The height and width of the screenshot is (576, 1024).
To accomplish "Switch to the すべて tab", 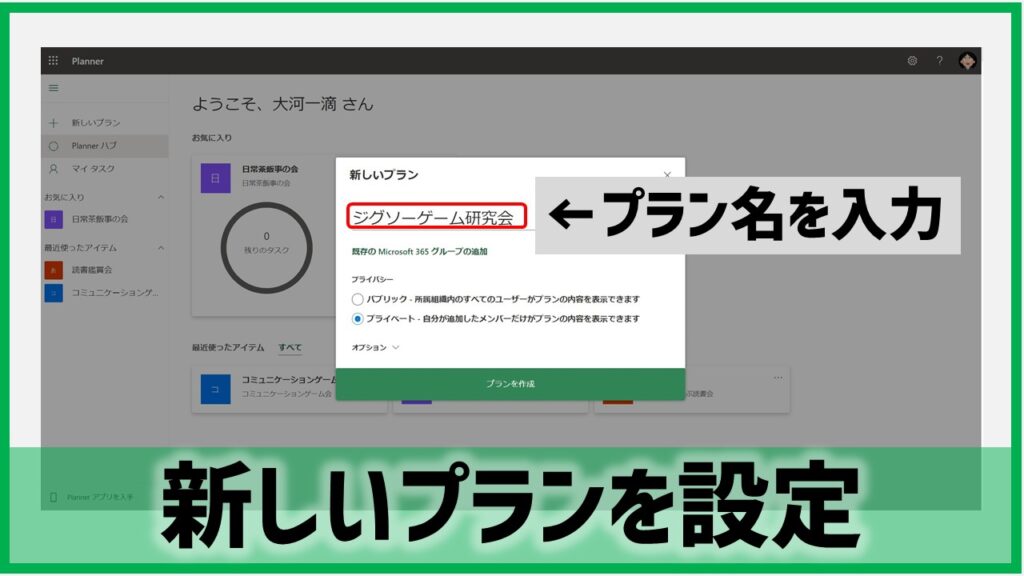I will (290, 347).
